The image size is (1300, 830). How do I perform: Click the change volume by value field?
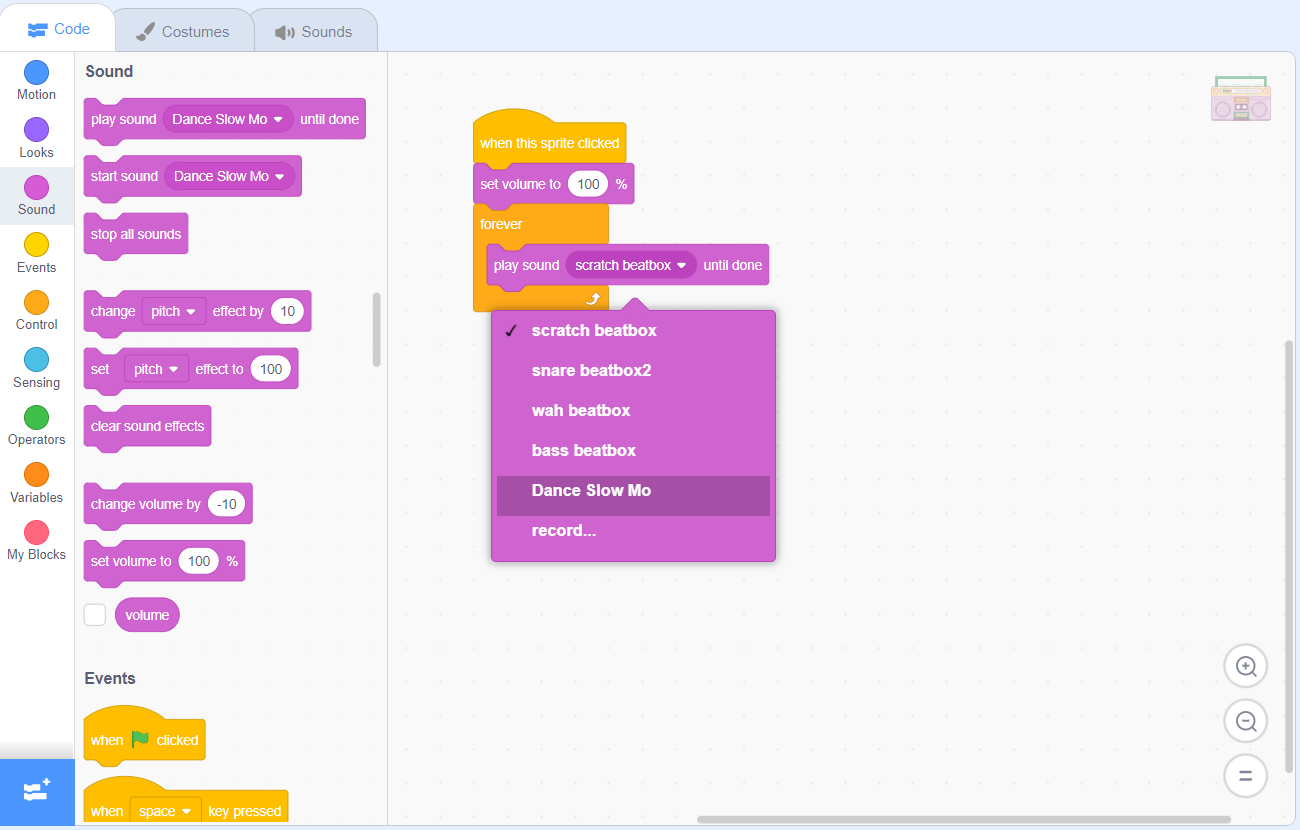click(x=227, y=505)
